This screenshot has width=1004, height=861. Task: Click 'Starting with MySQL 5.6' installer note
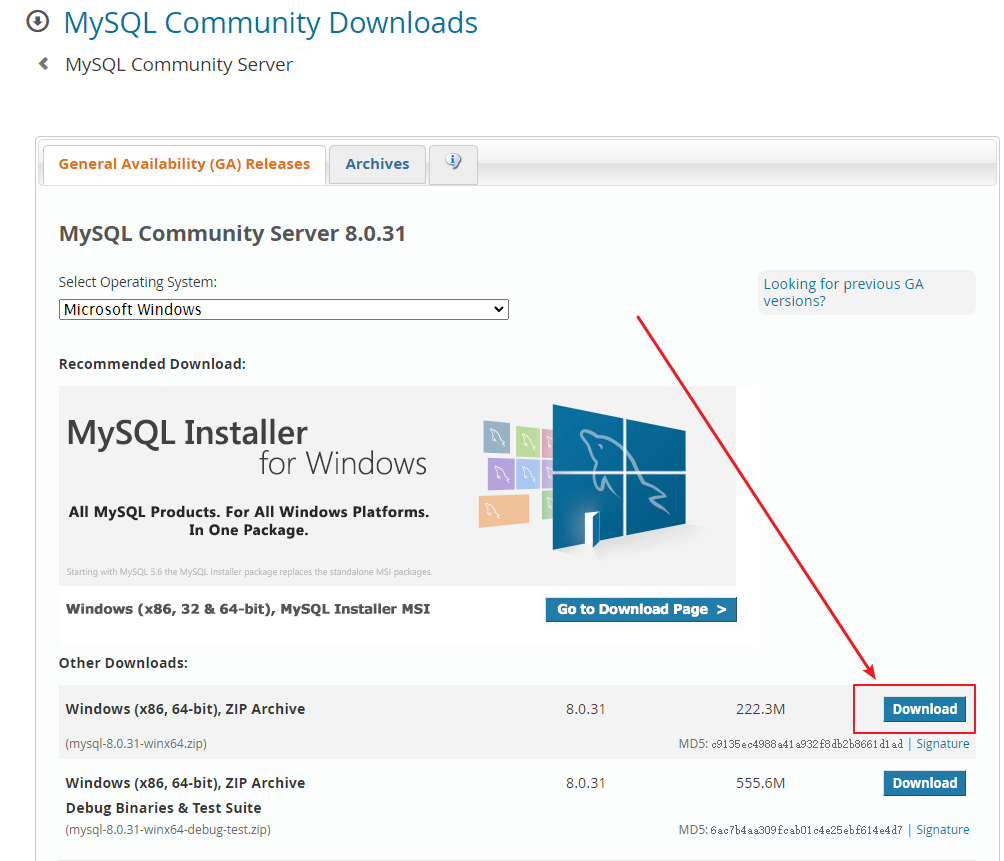pyautogui.click(x=249, y=572)
